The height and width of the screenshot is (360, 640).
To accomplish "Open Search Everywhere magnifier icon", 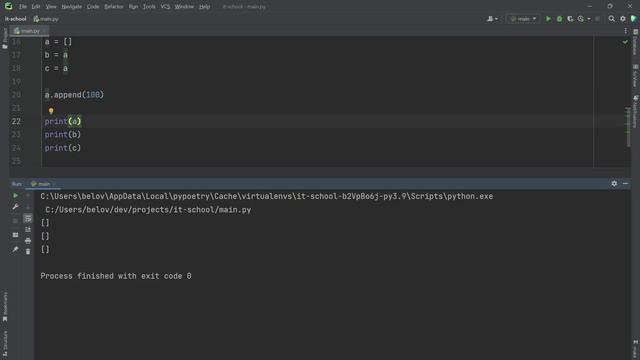I will point(611,19).
